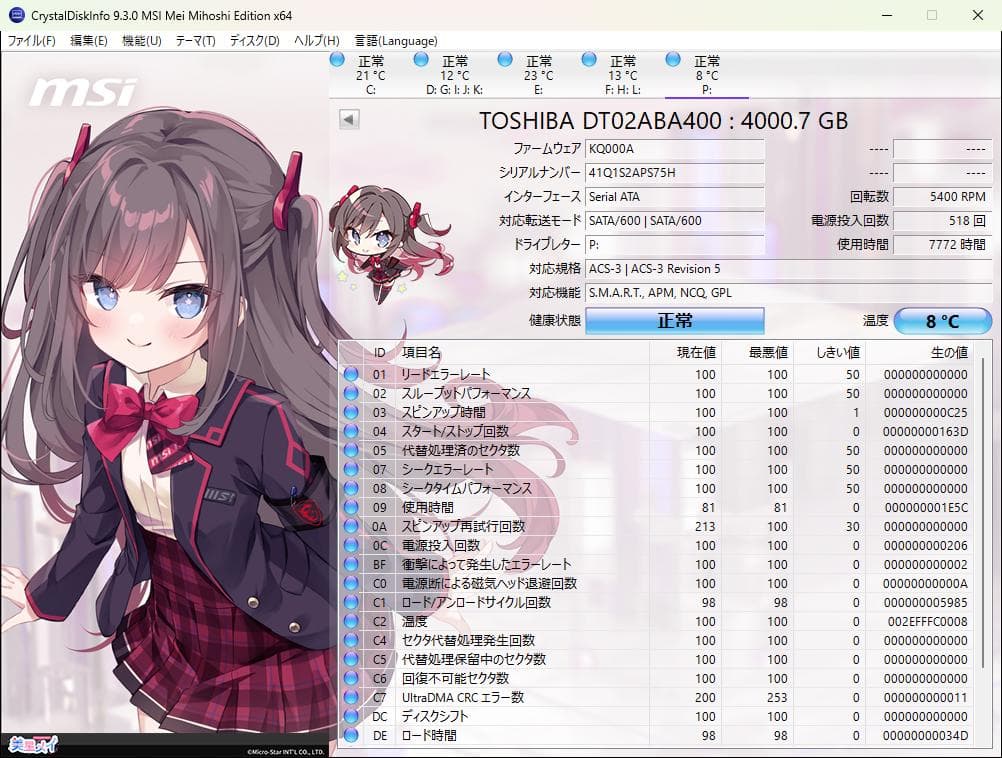1002x758 pixels.
Task: Select the F: H: L: disk tab
Action: pyautogui.click(x=622, y=75)
